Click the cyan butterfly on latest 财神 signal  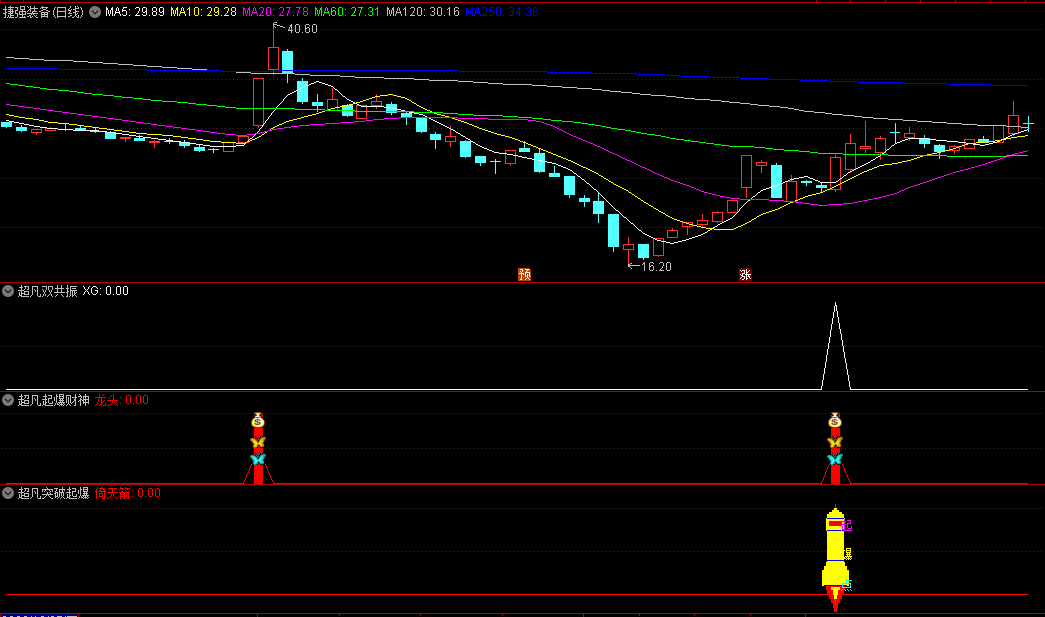pyautogui.click(x=835, y=459)
